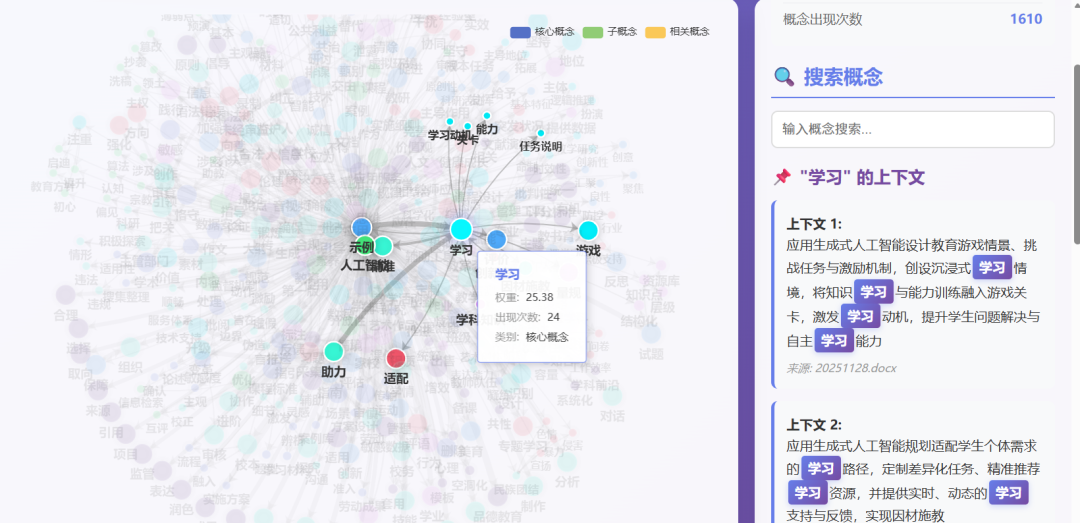Image resolution: width=1080 pixels, height=523 pixels.
Task: Click the blue node right of 学习
Action: click(x=496, y=239)
